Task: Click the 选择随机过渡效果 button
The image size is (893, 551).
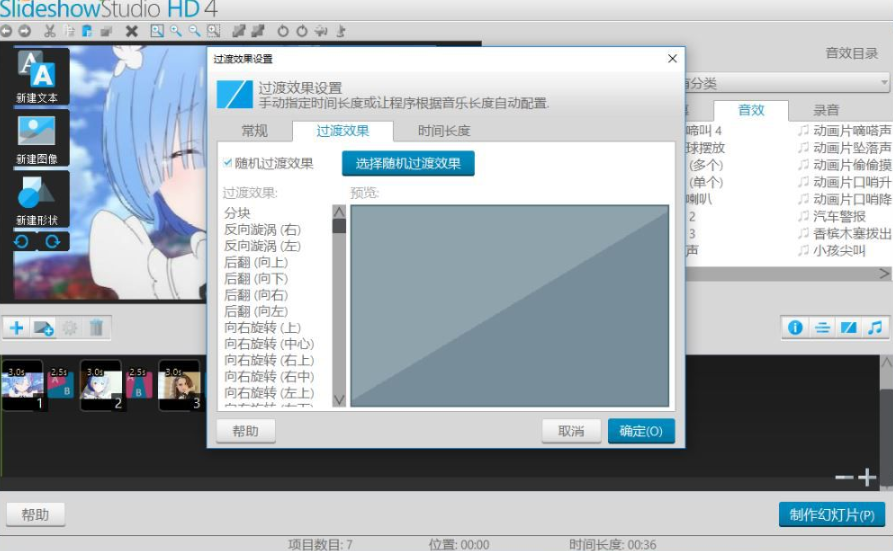Action: [x=408, y=164]
